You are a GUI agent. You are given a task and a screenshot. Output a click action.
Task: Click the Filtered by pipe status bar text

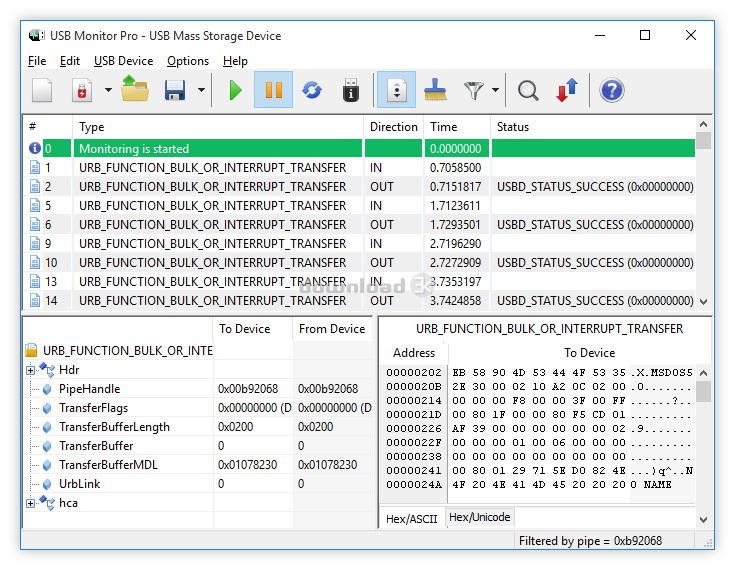click(x=590, y=541)
